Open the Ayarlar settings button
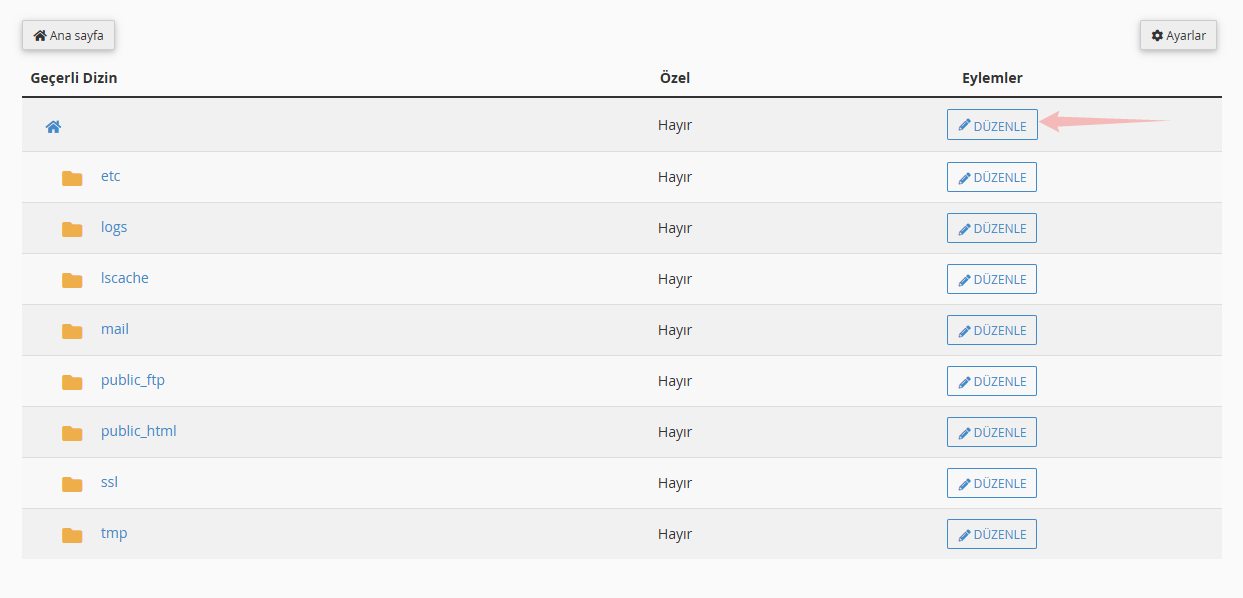1243x598 pixels. 1178,35
